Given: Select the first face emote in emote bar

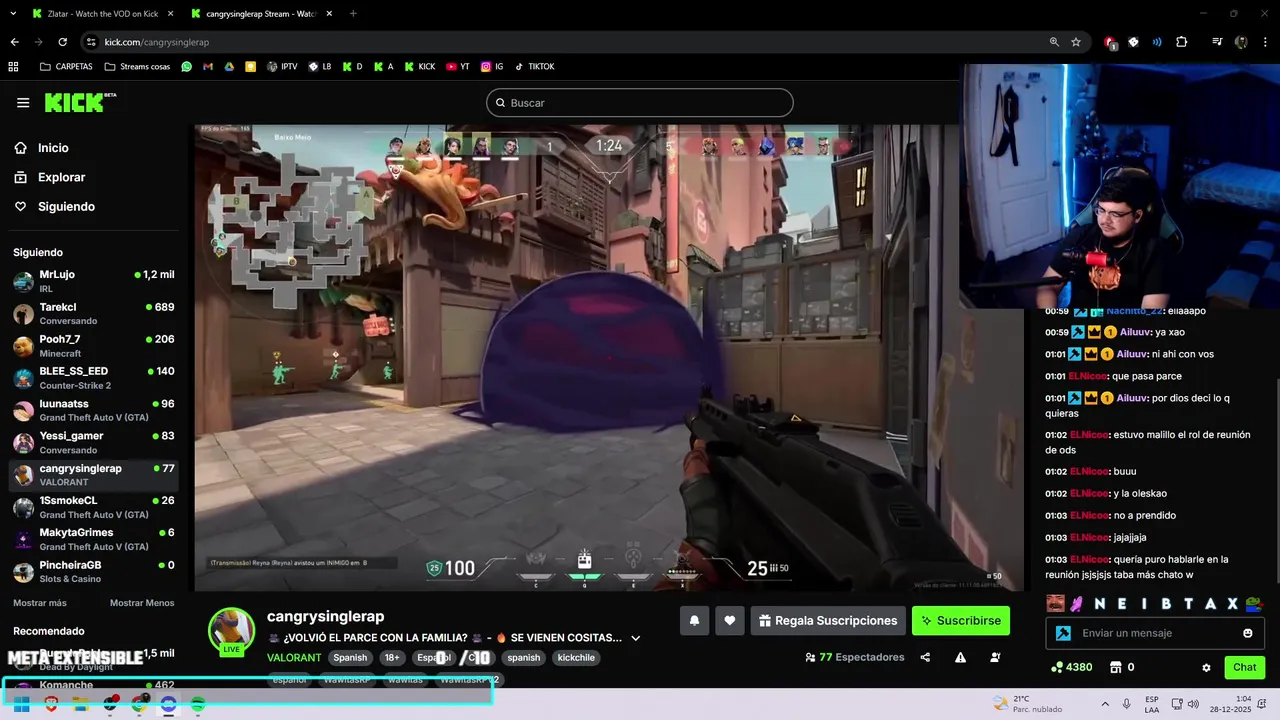Looking at the screenshot, I should click(1056, 603).
